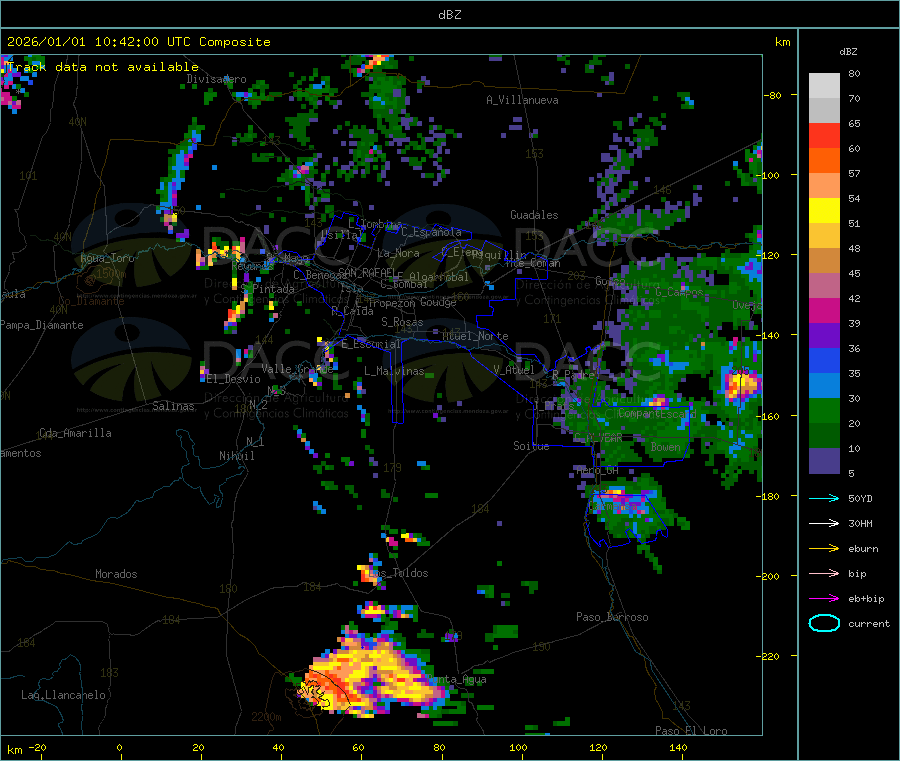900x761 pixels.
Task: Click the pink bip arrow legend icon
Action: (824, 573)
